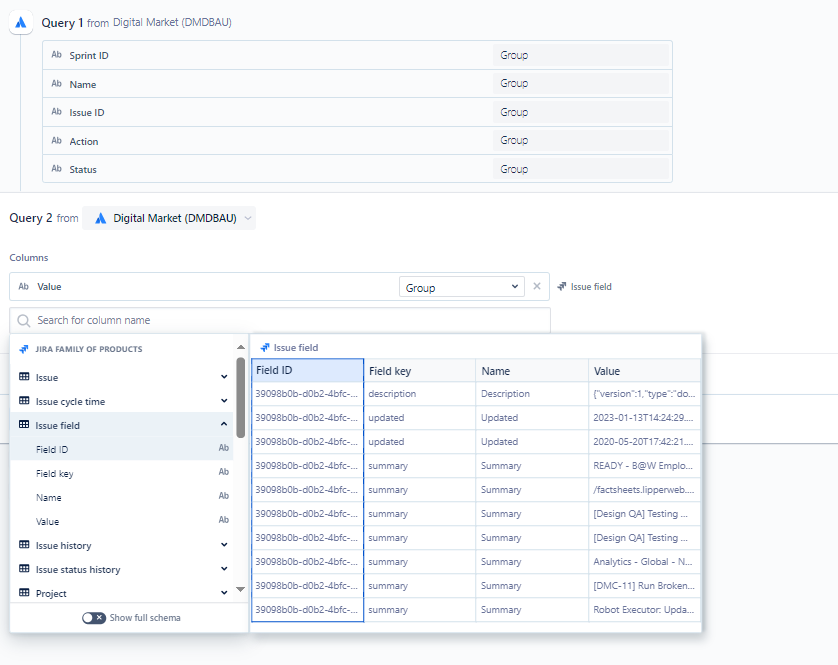The height and width of the screenshot is (665, 838).
Task: Open the Digital Market (DMDBAU) source dropdown
Action: (x=169, y=219)
